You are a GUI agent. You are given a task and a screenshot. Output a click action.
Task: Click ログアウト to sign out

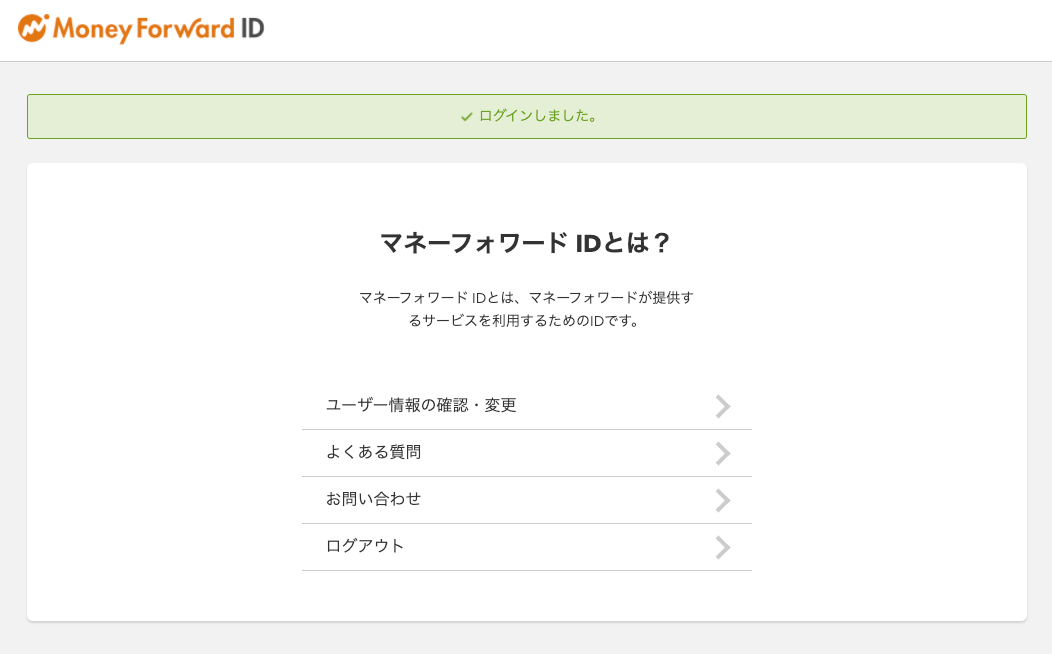pyautogui.click(x=527, y=547)
